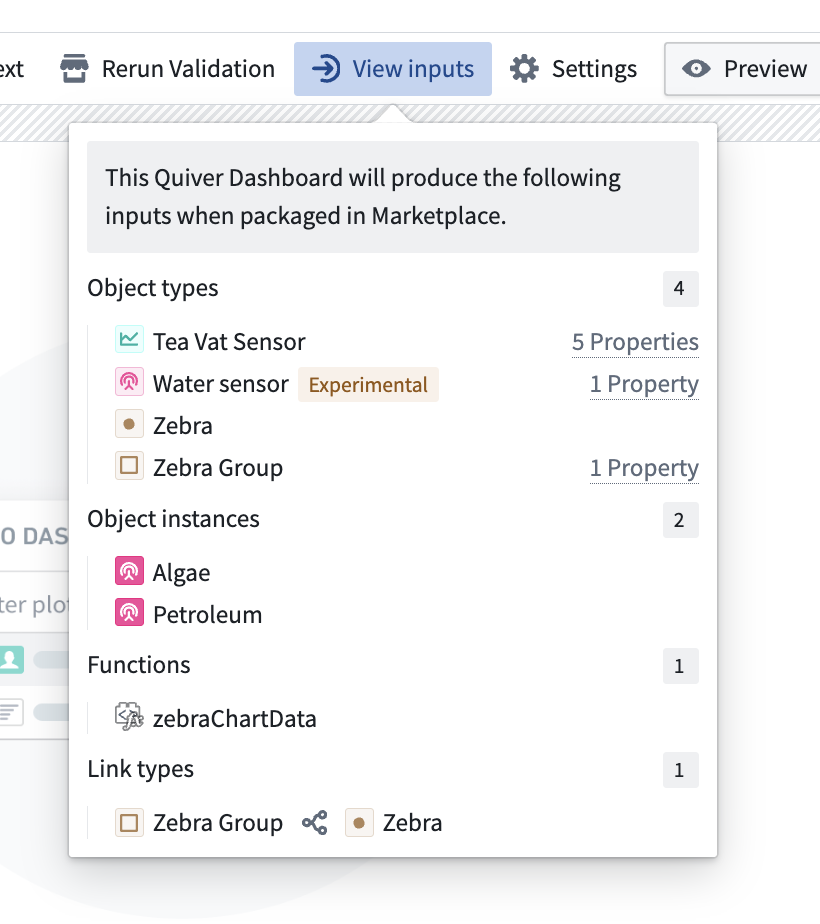Select the Tea Vat Sensor object type

pos(229,342)
